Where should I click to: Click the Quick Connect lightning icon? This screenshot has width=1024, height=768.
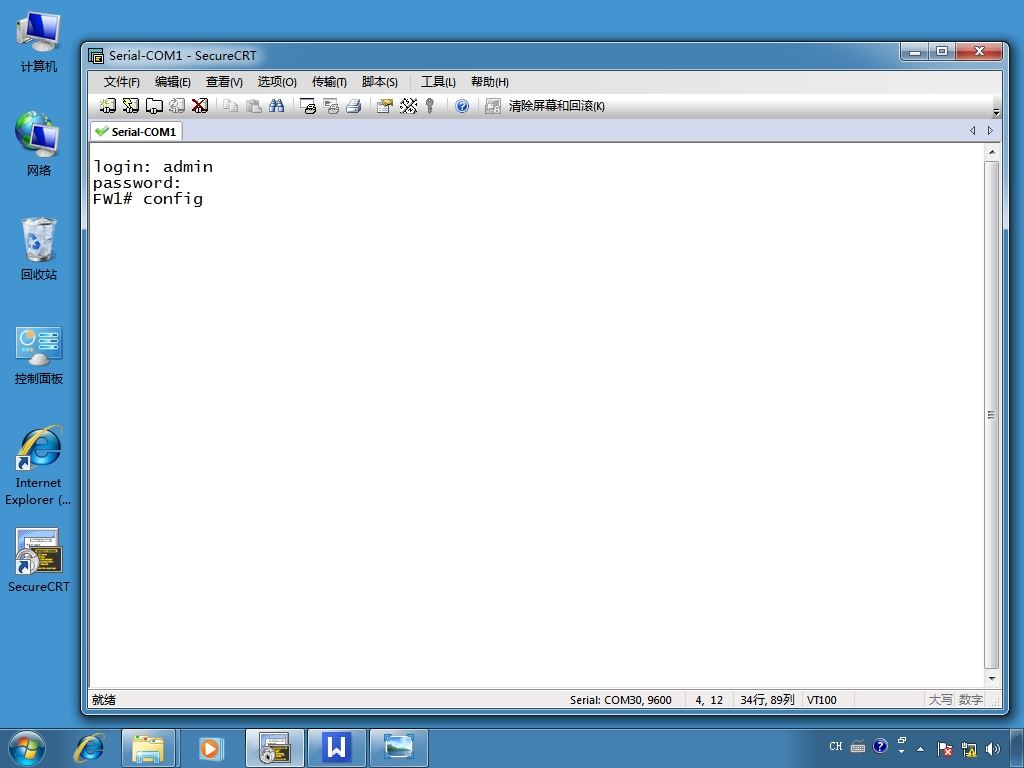tap(131, 106)
